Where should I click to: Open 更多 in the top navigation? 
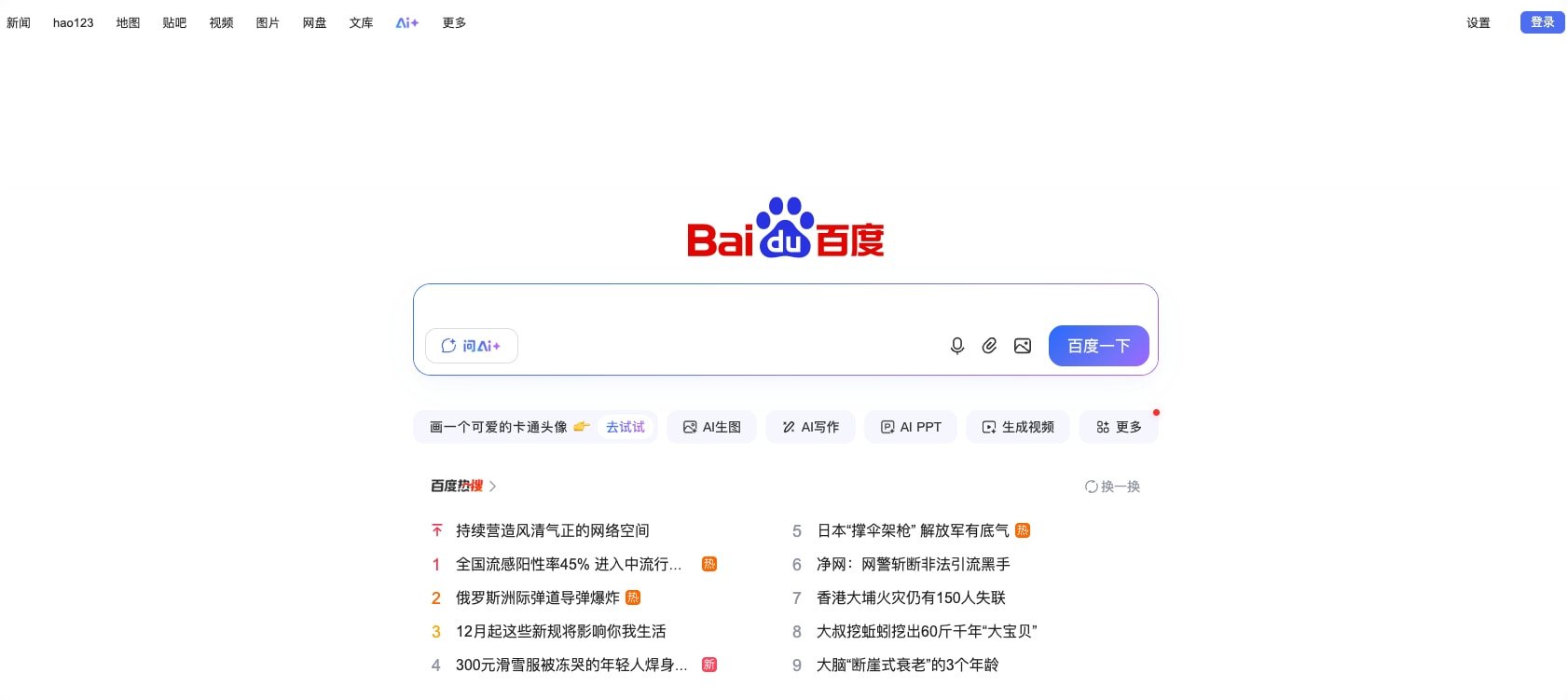pos(454,22)
